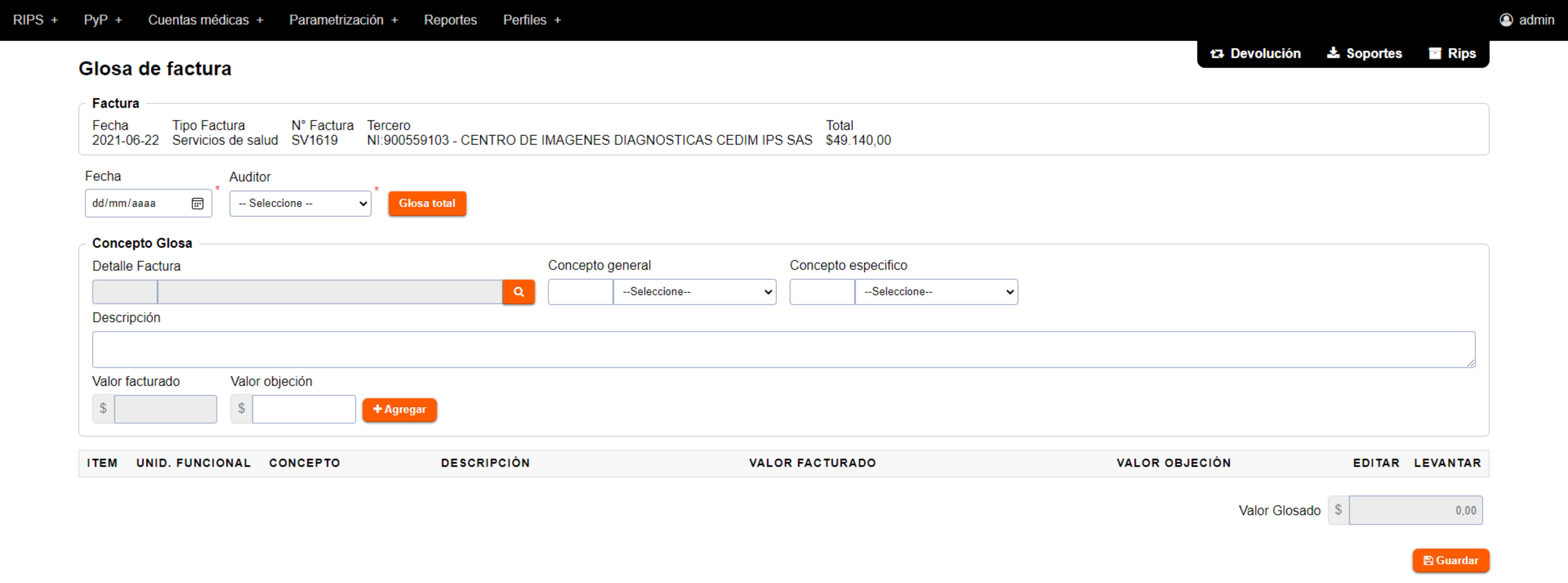The width and height of the screenshot is (1568, 583).
Task: Focus the Fecha date input field
Action: pos(149,203)
